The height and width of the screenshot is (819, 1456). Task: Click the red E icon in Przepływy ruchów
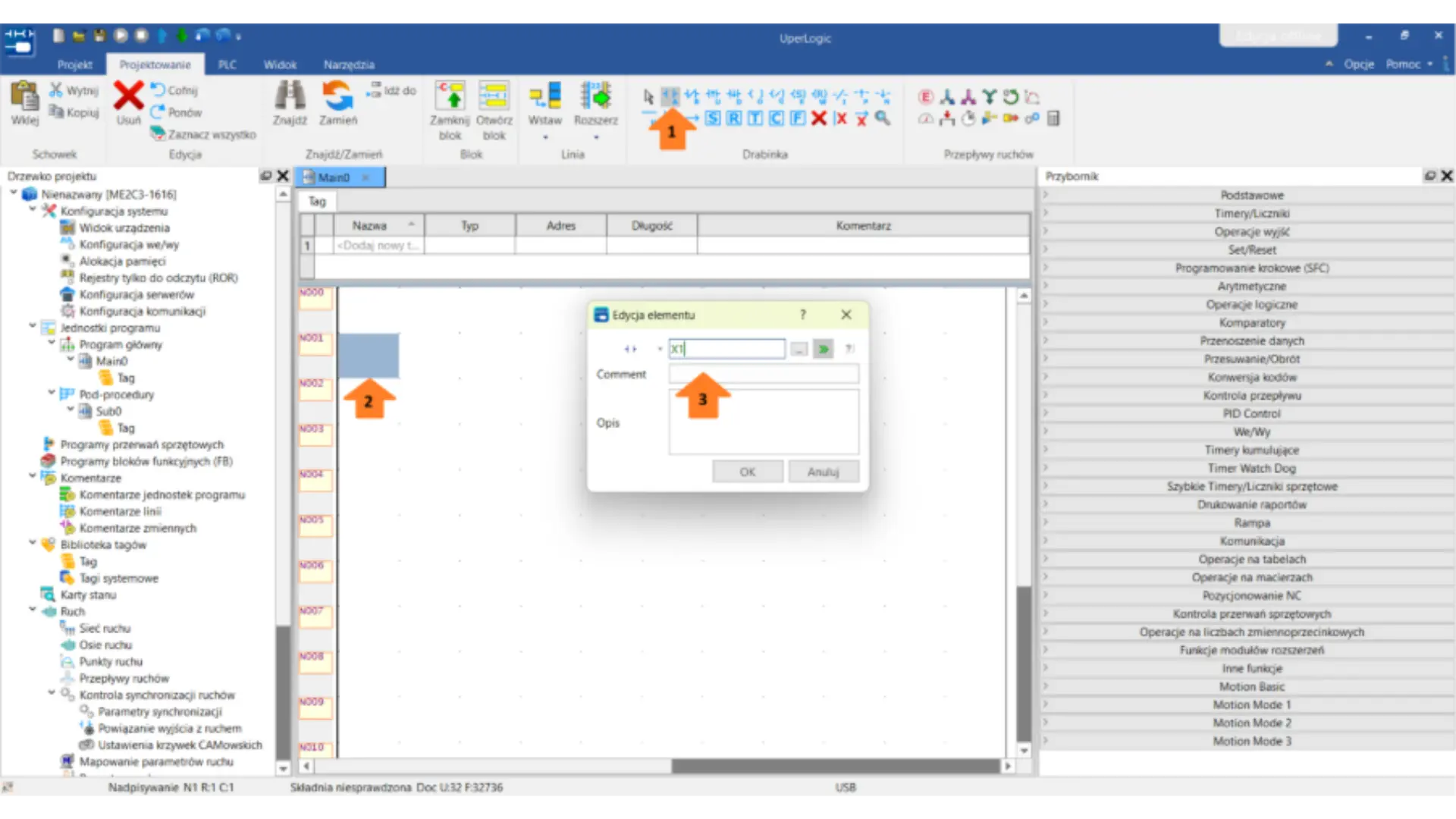pyautogui.click(x=926, y=97)
